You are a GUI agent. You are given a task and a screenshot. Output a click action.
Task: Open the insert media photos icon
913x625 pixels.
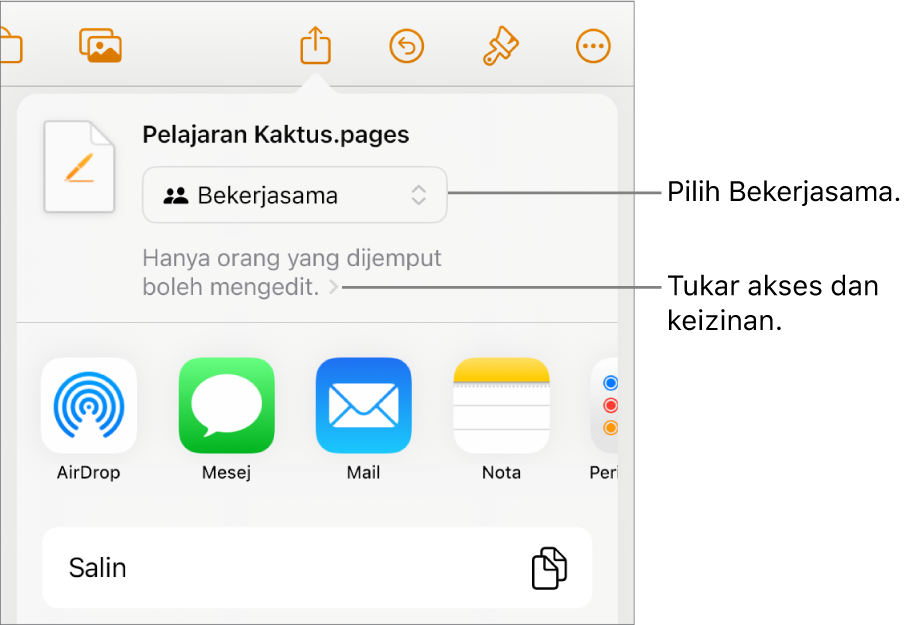[101, 45]
